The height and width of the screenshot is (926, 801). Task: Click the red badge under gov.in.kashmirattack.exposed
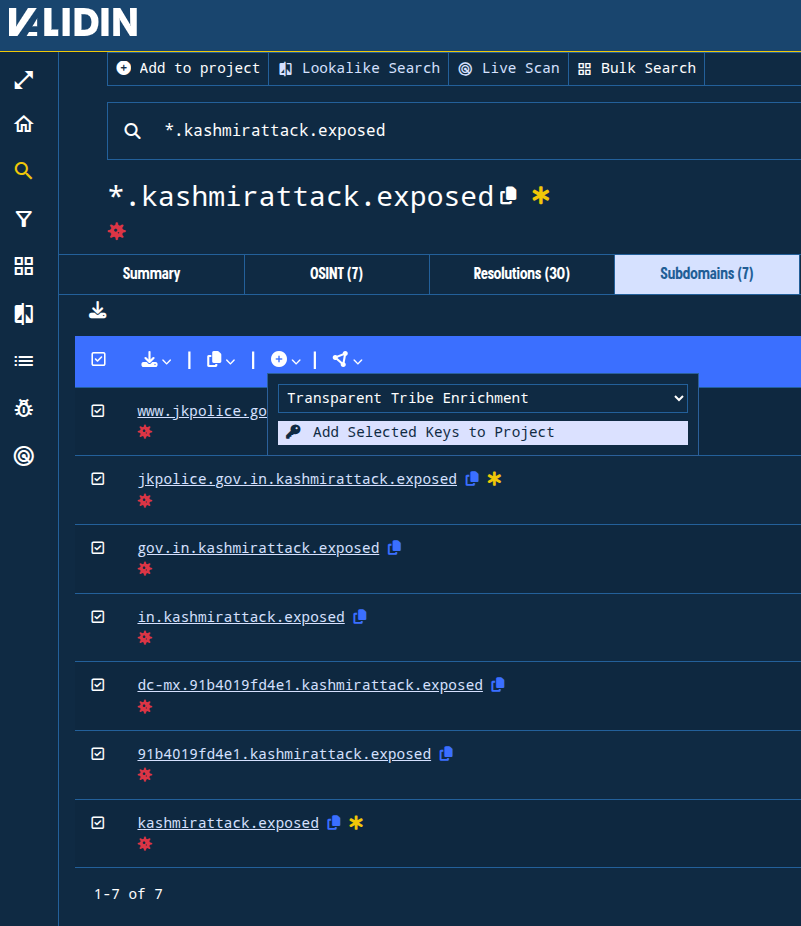pos(145,569)
